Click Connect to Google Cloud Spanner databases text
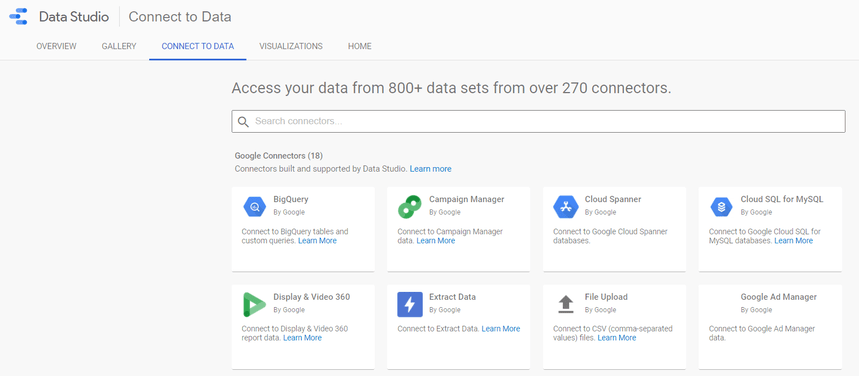859x376 pixels. (x=610, y=236)
